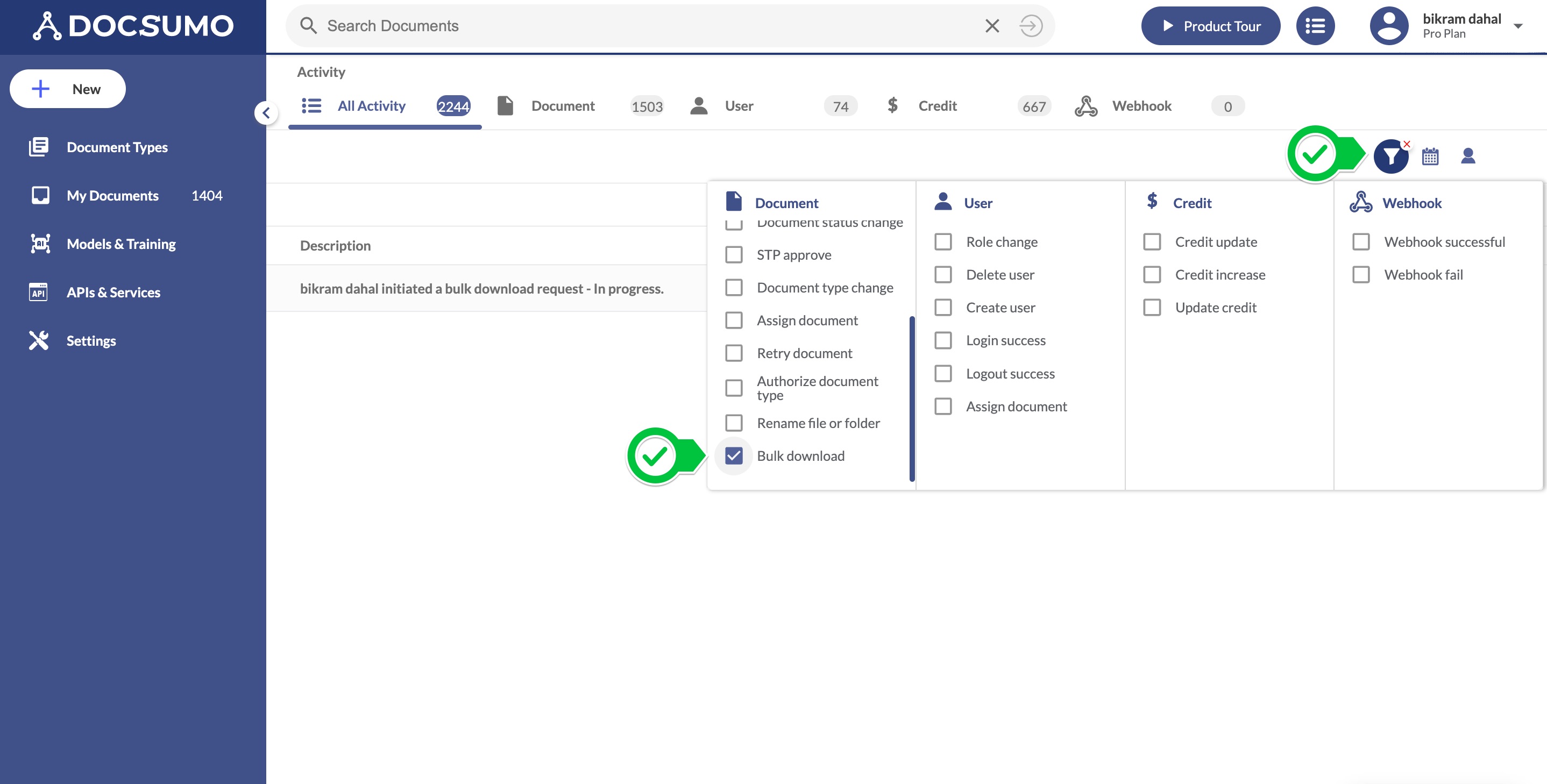
Task: Open the user filter icon
Action: coord(1468,156)
